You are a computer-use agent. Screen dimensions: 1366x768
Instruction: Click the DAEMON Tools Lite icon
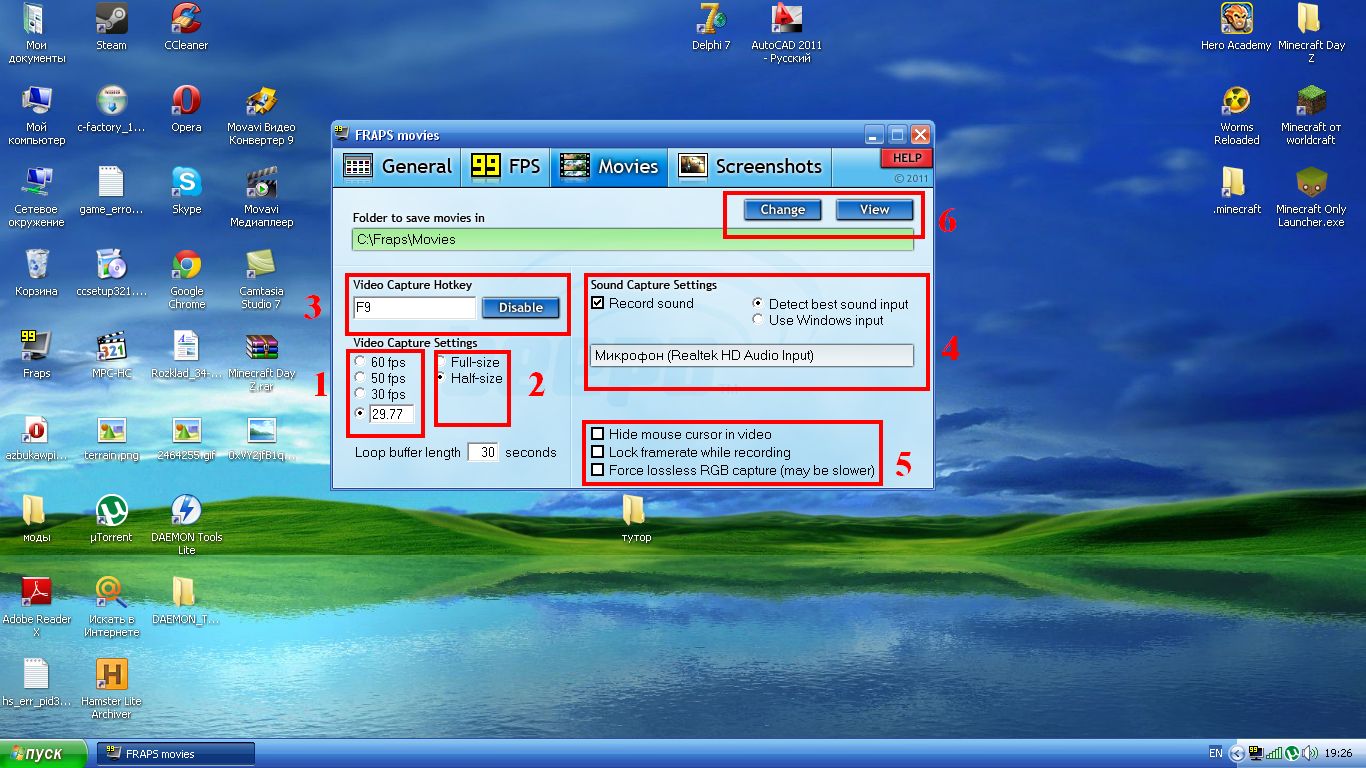[186, 511]
